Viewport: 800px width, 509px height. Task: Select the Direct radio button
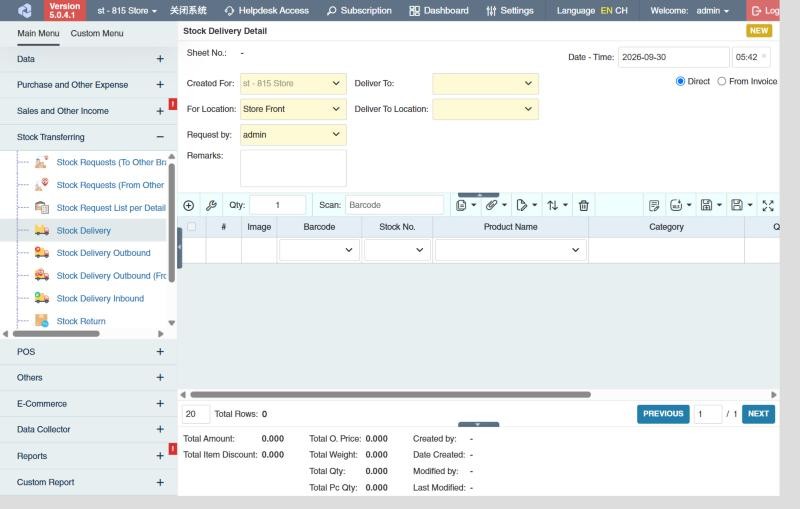(680, 81)
